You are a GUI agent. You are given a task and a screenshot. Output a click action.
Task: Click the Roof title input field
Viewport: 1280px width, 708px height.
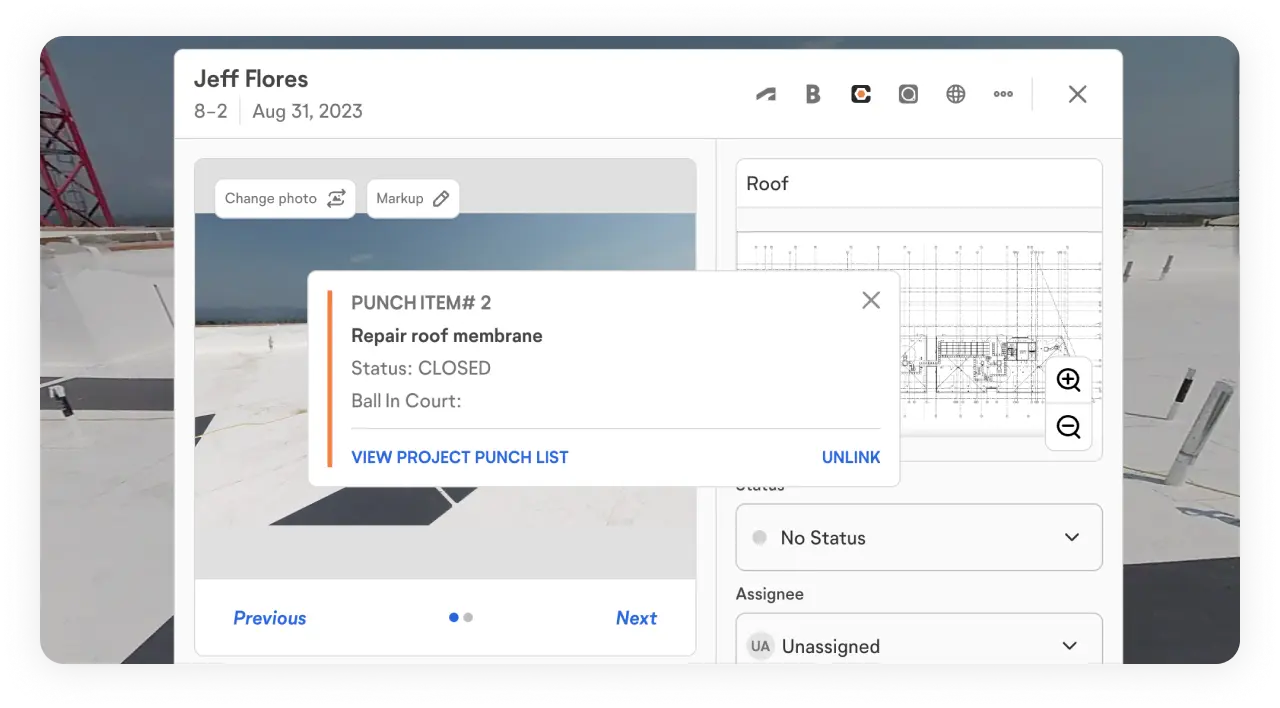[919, 184]
